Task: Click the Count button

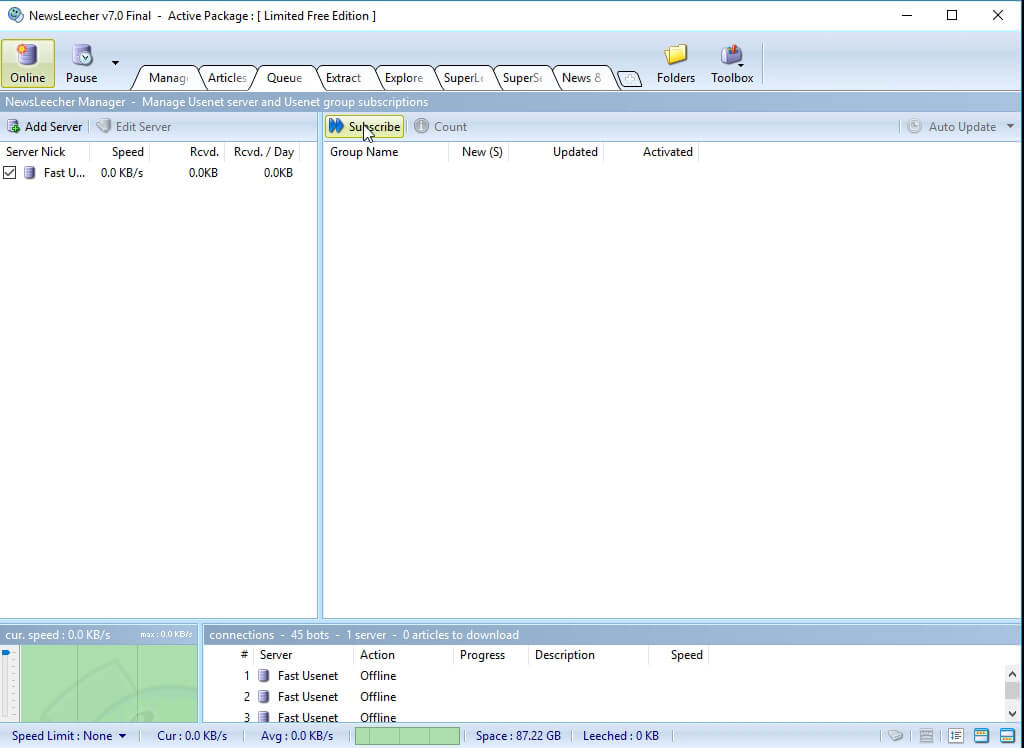Action: [440, 127]
